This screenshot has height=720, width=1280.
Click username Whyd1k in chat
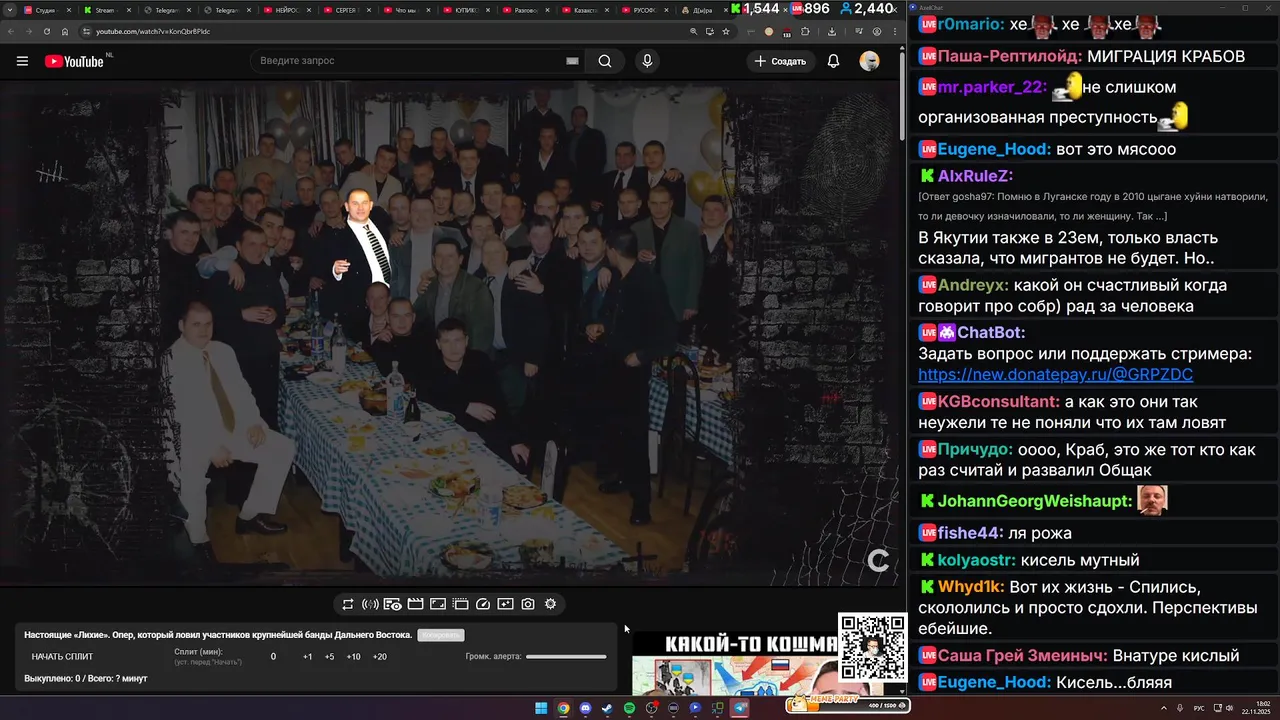tap(971, 587)
